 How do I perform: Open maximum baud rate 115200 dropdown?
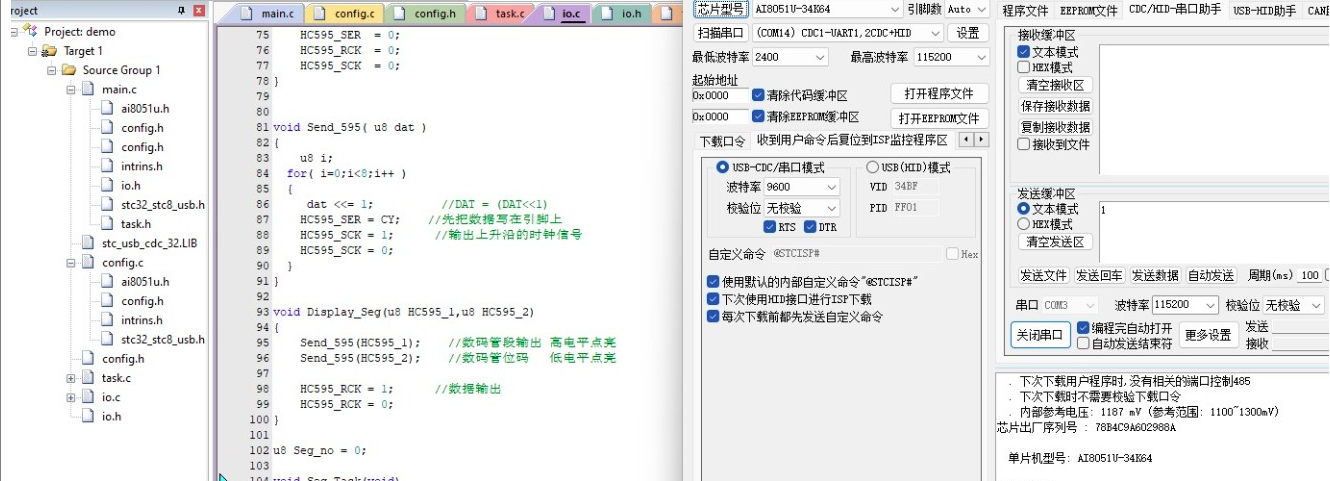coord(982,57)
